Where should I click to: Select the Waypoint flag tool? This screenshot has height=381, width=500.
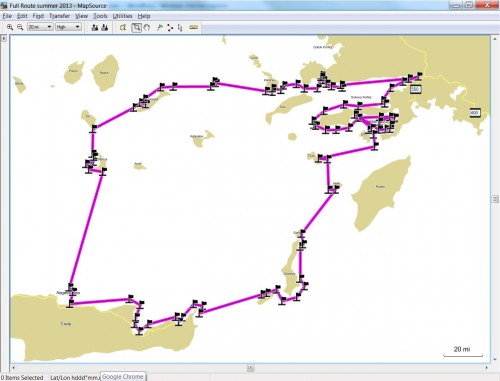point(160,28)
